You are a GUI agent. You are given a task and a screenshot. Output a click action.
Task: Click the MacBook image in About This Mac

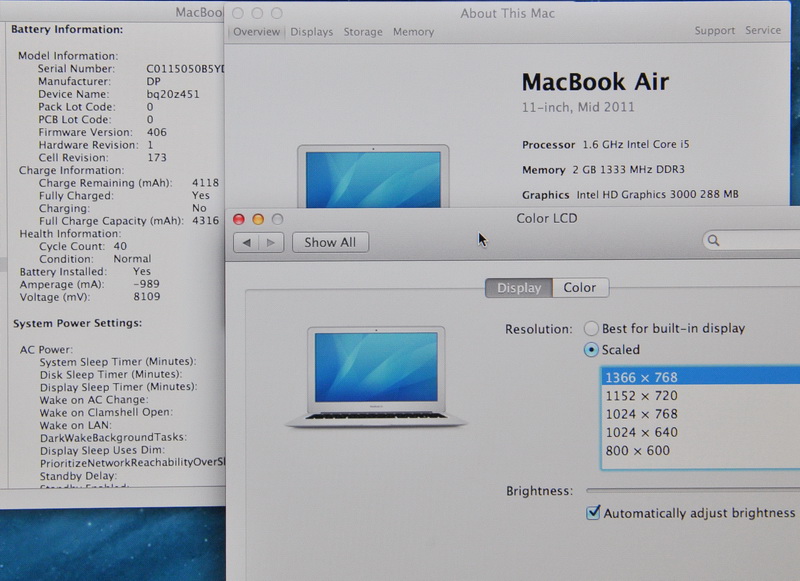click(373, 176)
